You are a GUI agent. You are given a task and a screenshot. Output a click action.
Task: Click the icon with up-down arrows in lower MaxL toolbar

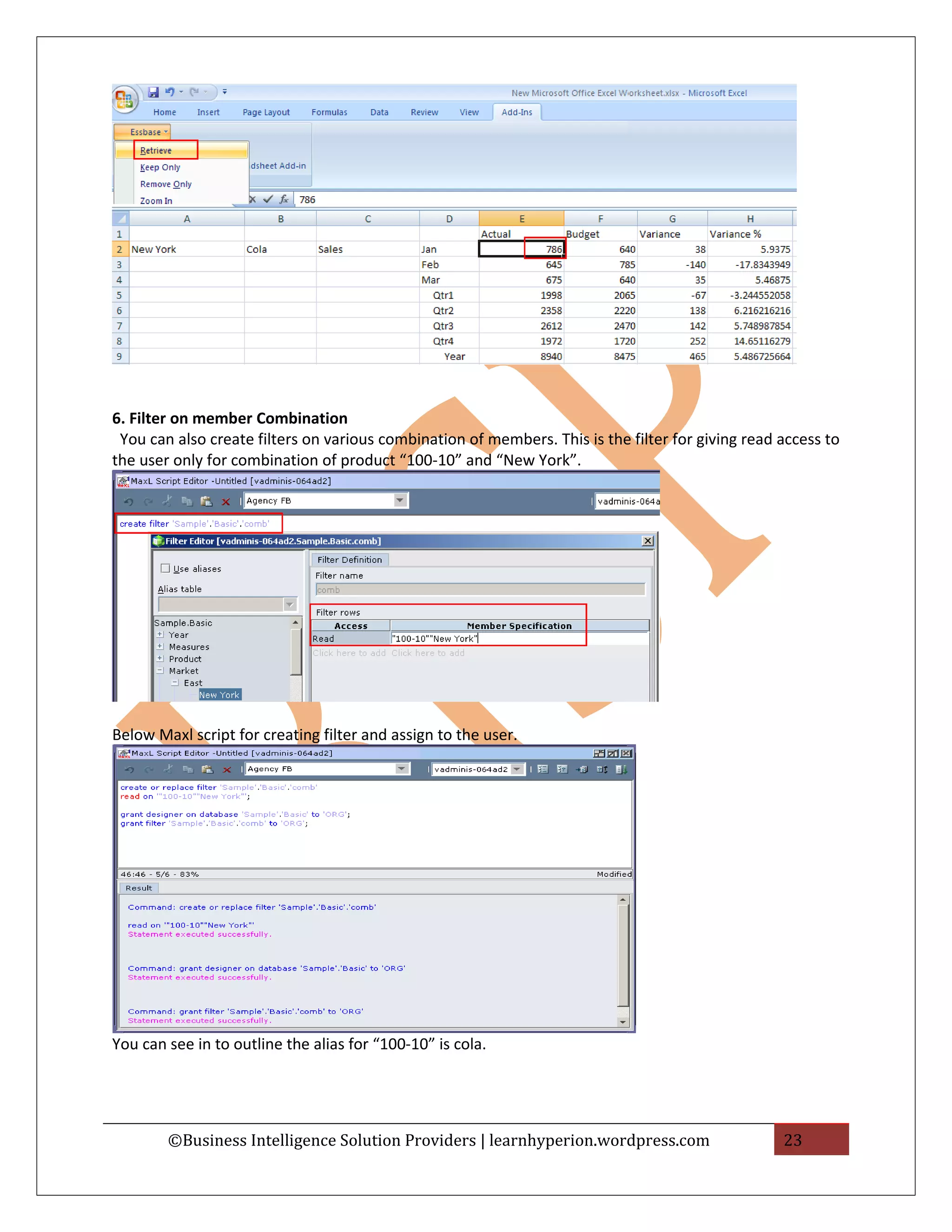pos(602,769)
